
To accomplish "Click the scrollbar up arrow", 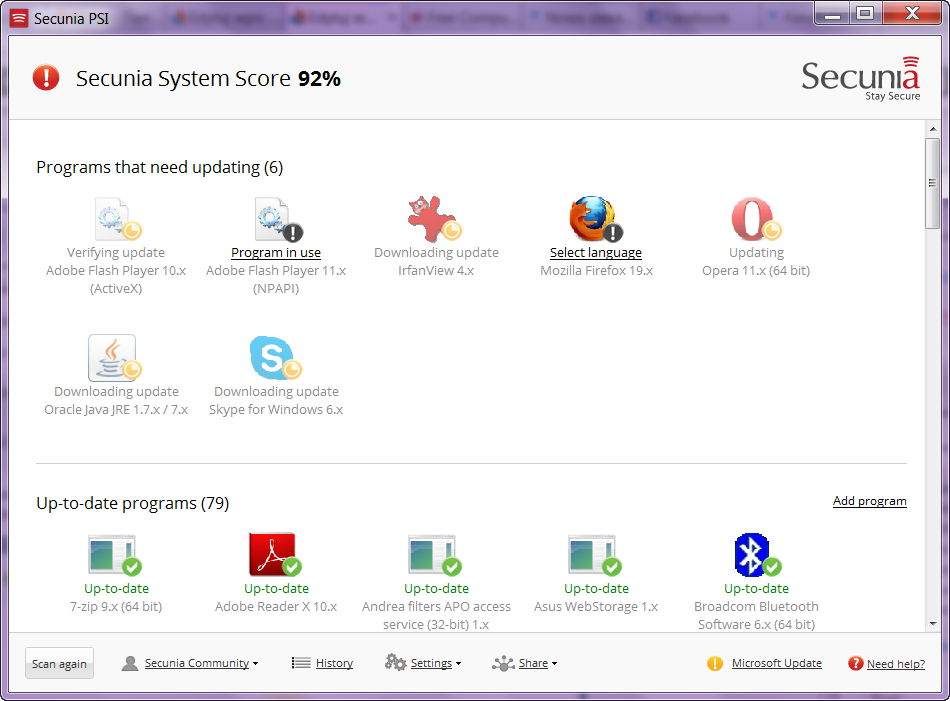I will click(933, 129).
